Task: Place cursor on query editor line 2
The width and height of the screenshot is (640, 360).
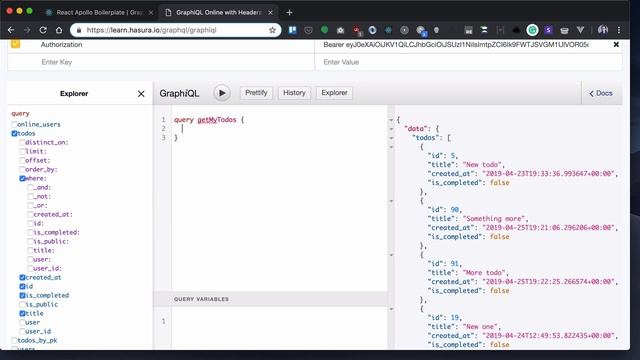Action: click(x=280, y=129)
